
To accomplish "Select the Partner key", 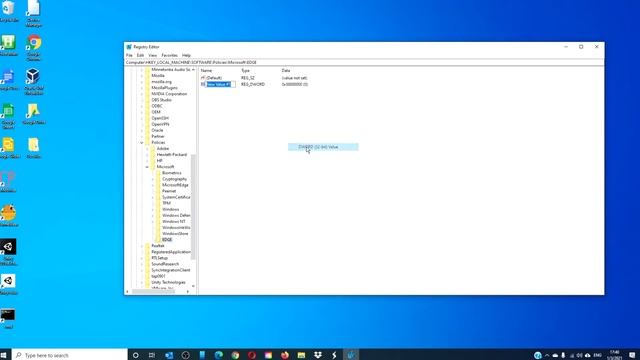I will [158, 137].
